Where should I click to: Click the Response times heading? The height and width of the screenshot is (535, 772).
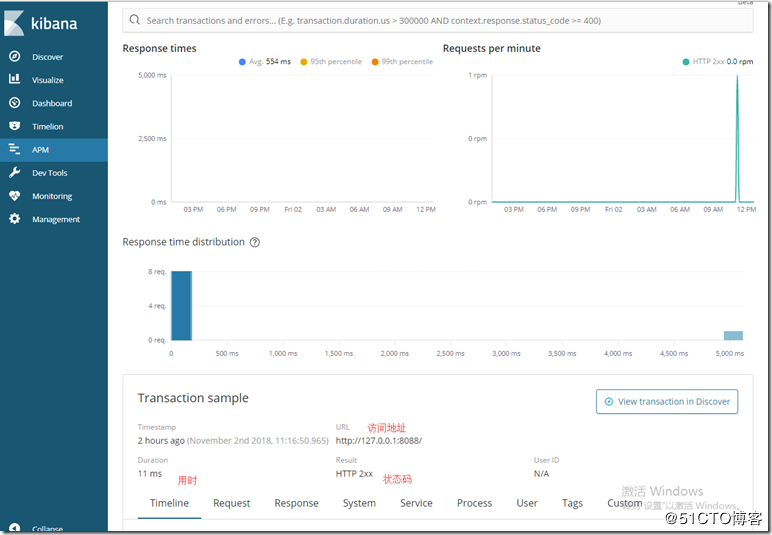coord(160,48)
